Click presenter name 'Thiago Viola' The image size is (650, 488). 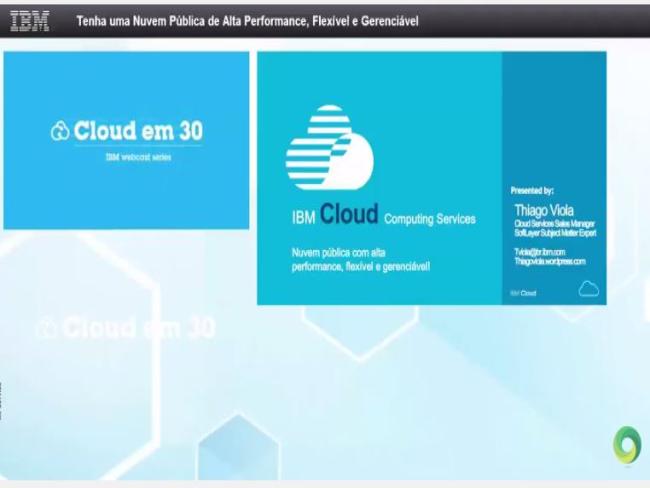coord(544,210)
